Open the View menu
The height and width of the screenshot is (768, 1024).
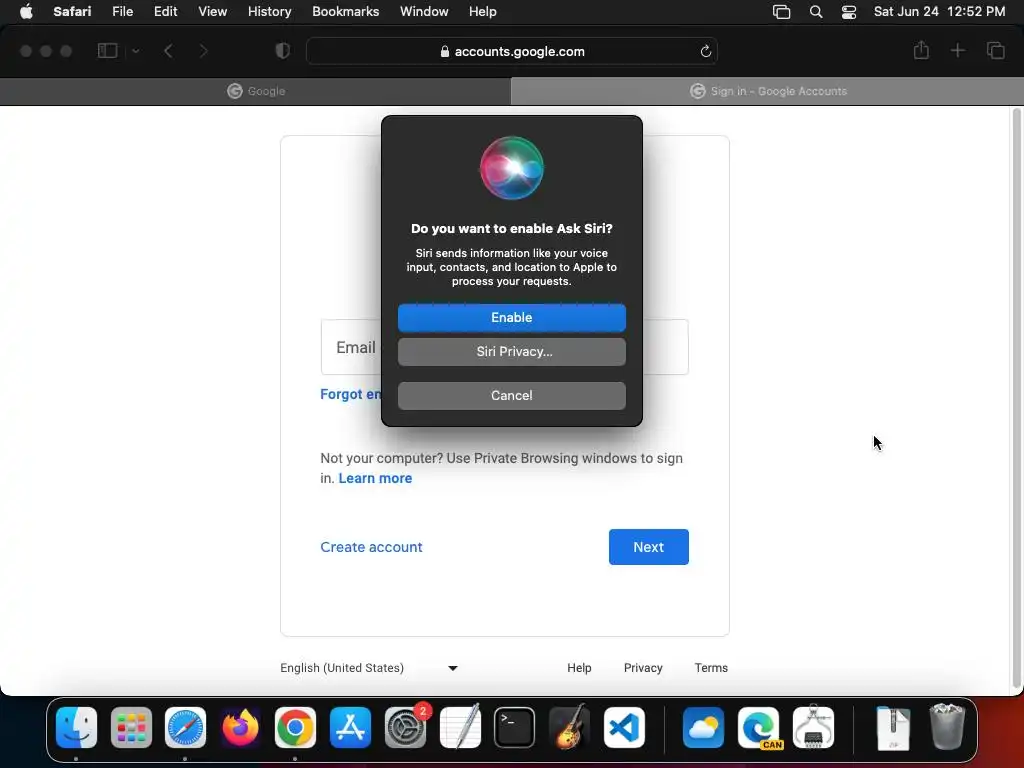coord(212,12)
